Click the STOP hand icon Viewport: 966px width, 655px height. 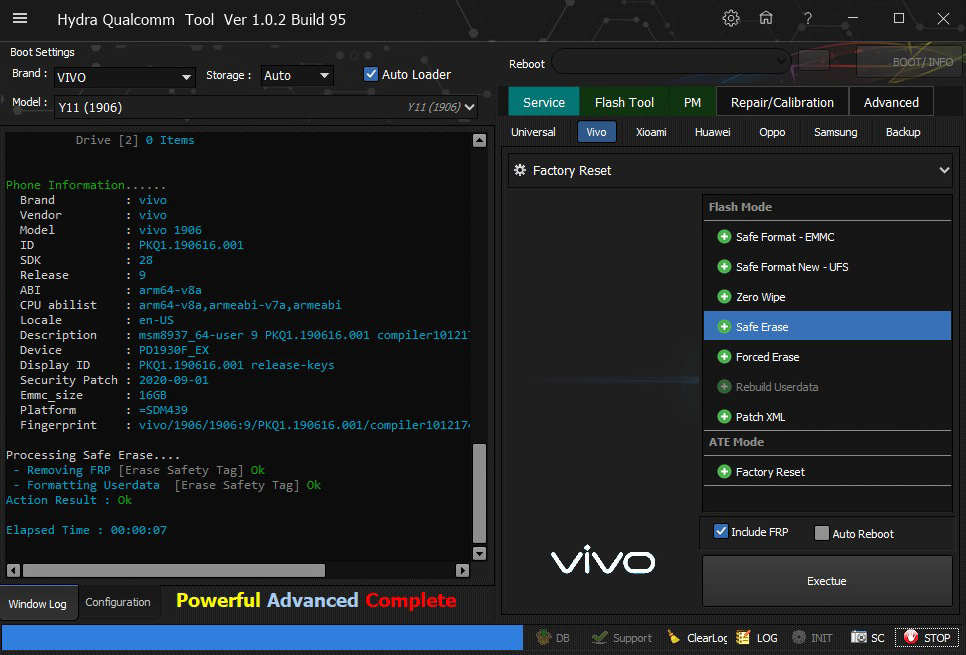coord(911,637)
